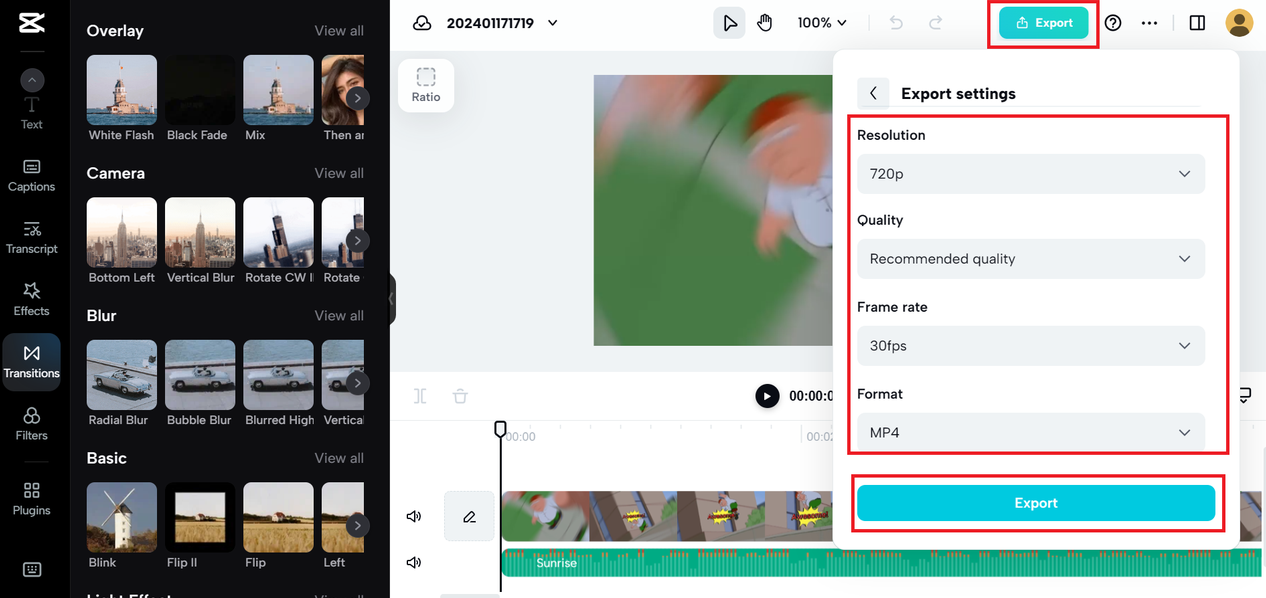Viewport: 1266px width, 598px height.
Task: View all Camera transitions
Action: click(339, 173)
